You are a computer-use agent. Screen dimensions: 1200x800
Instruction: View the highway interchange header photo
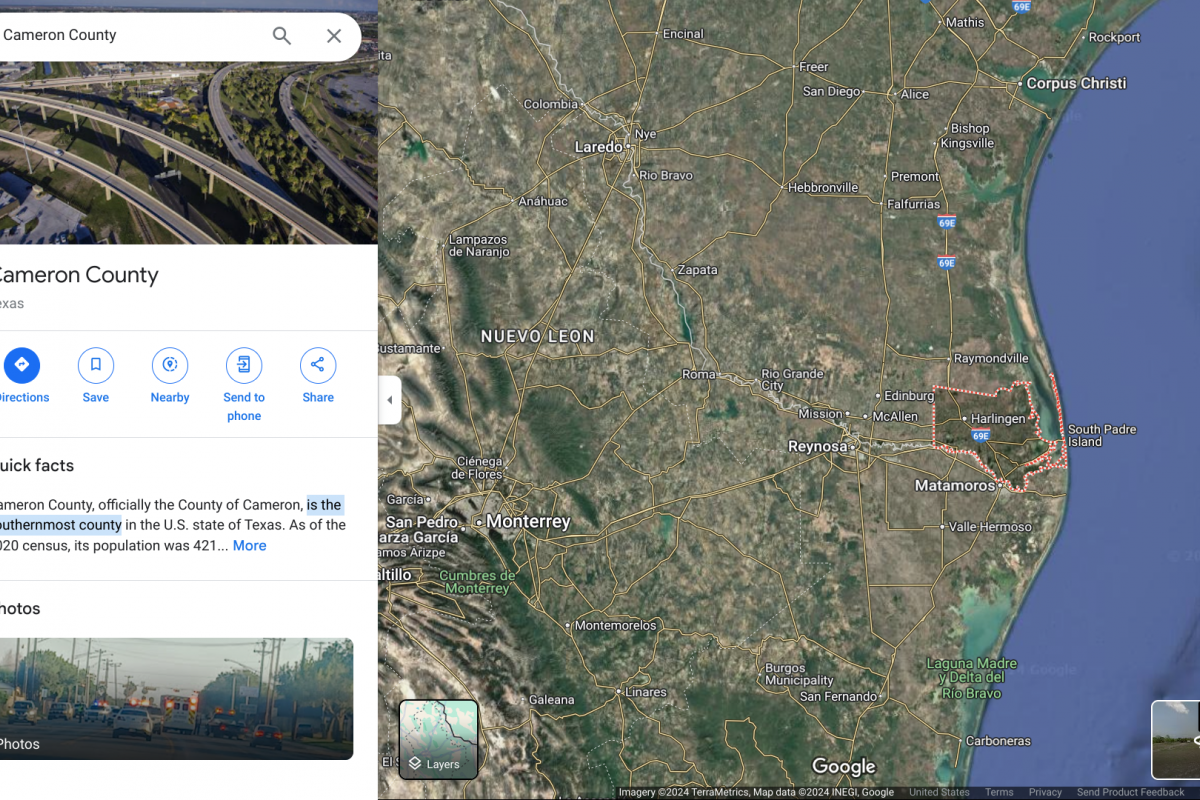point(189,153)
